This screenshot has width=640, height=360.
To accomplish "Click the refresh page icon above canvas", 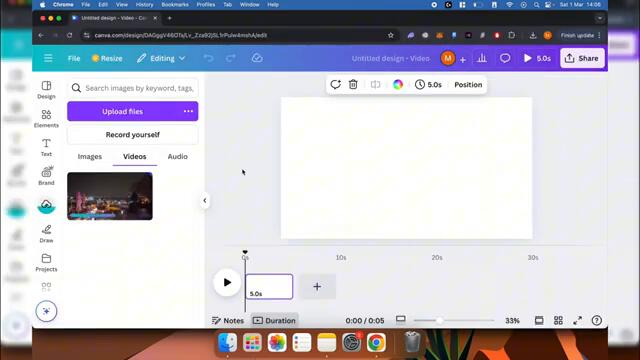I will (x=336, y=84).
